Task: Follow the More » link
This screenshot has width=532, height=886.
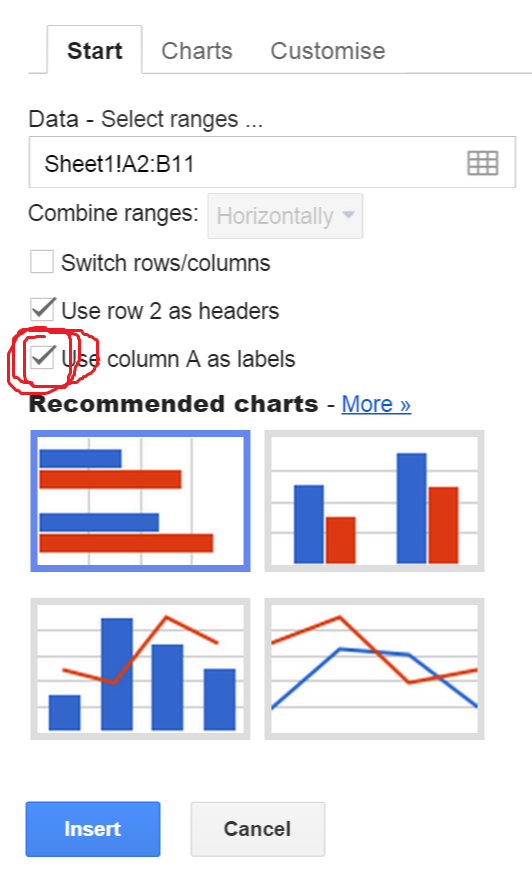Action: click(376, 404)
